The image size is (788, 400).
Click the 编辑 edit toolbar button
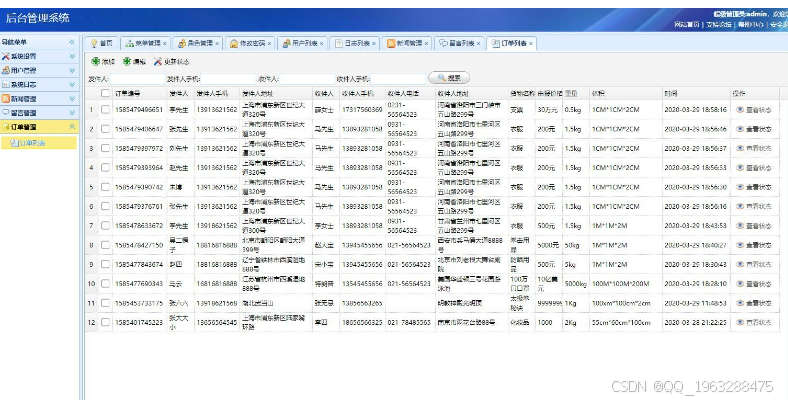tap(134, 61)
